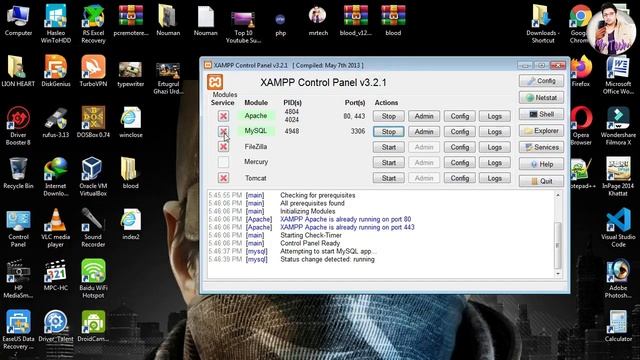Select the DOSBox 0.74 icon
This screenshot has height=360, width=640.
click(93, 122)
